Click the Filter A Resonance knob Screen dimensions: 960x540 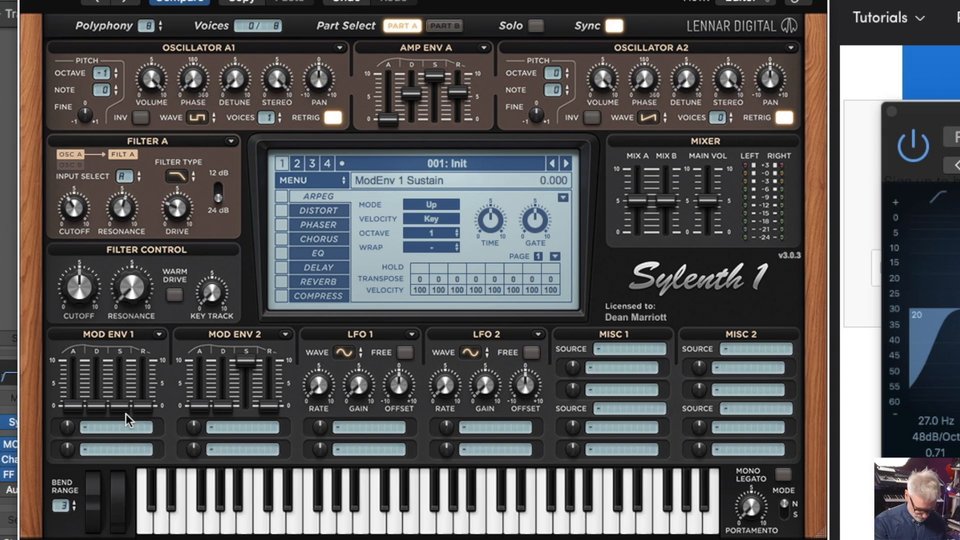122,208
